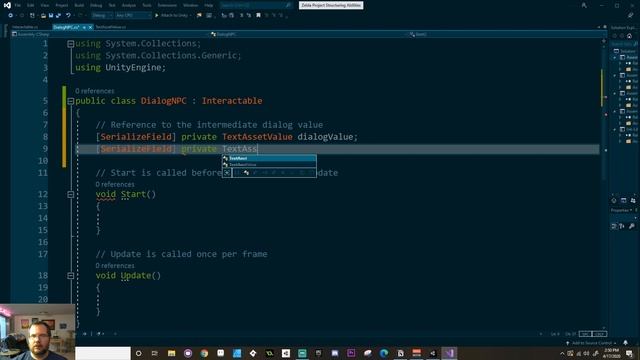Open File Explorer from the taskbar
640x360 pixels.
pyautogui.click(x=171, y=353)
